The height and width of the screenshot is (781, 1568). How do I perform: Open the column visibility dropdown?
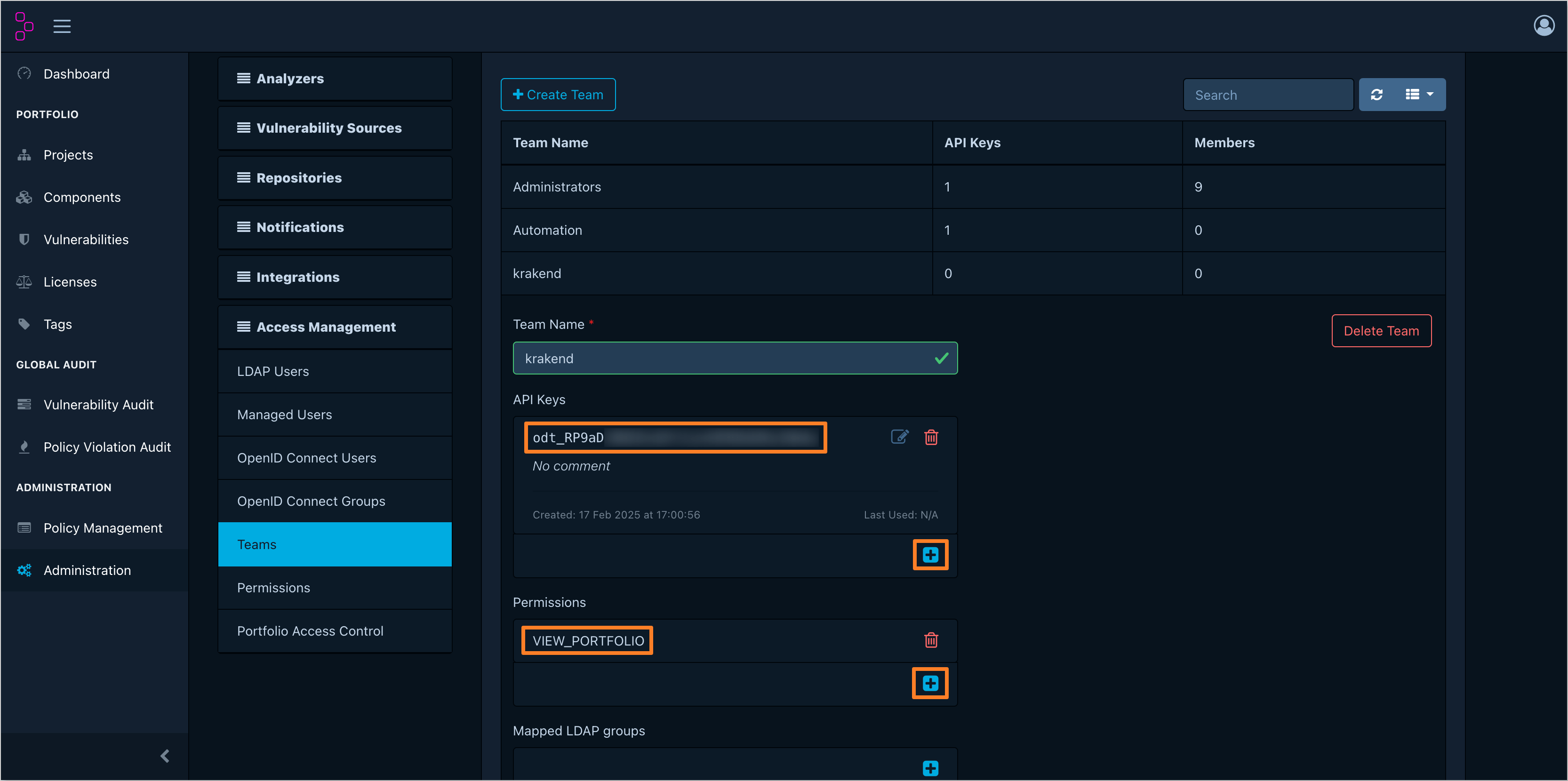1418,95
